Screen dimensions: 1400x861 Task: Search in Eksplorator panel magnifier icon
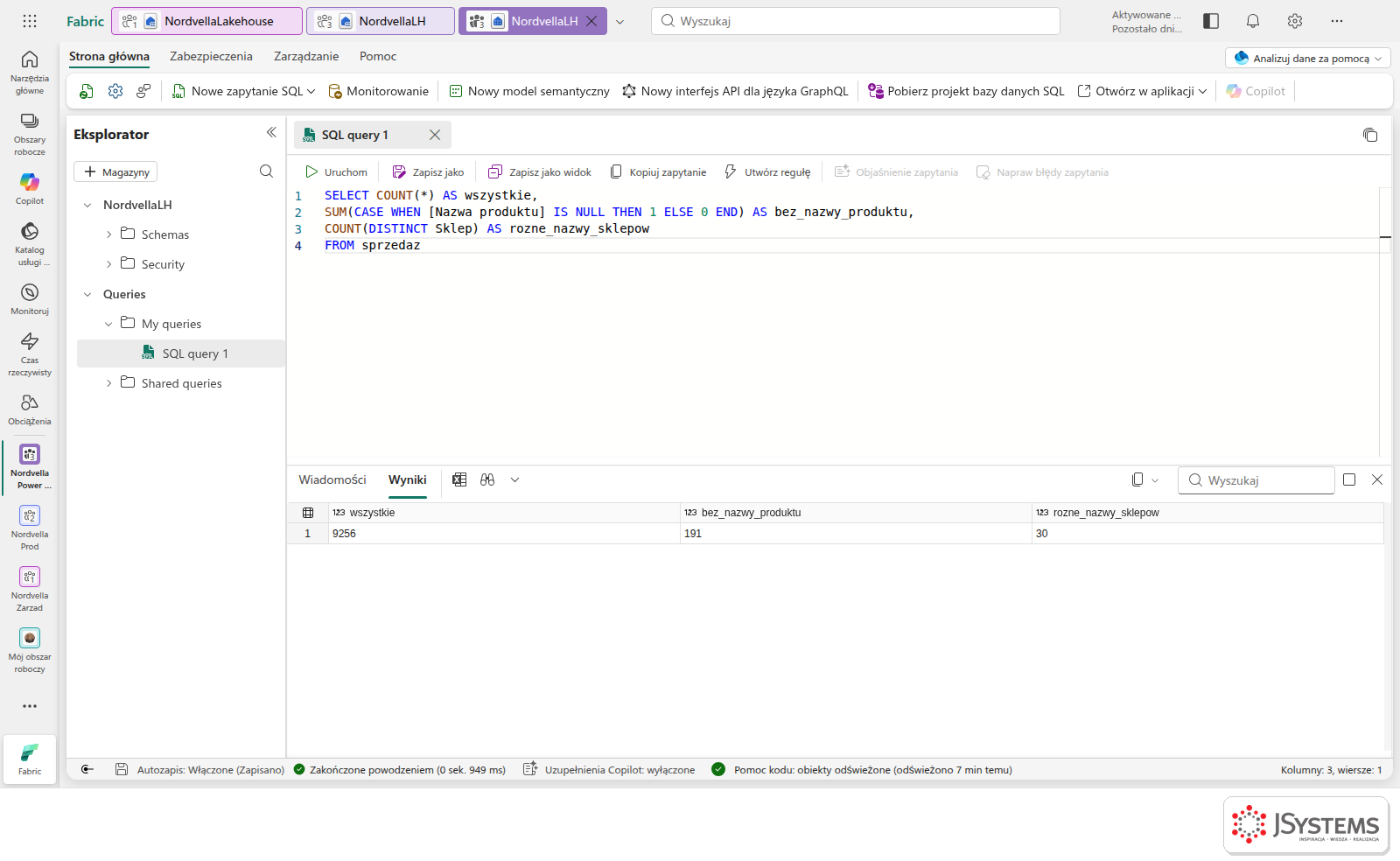click(266, 171)
